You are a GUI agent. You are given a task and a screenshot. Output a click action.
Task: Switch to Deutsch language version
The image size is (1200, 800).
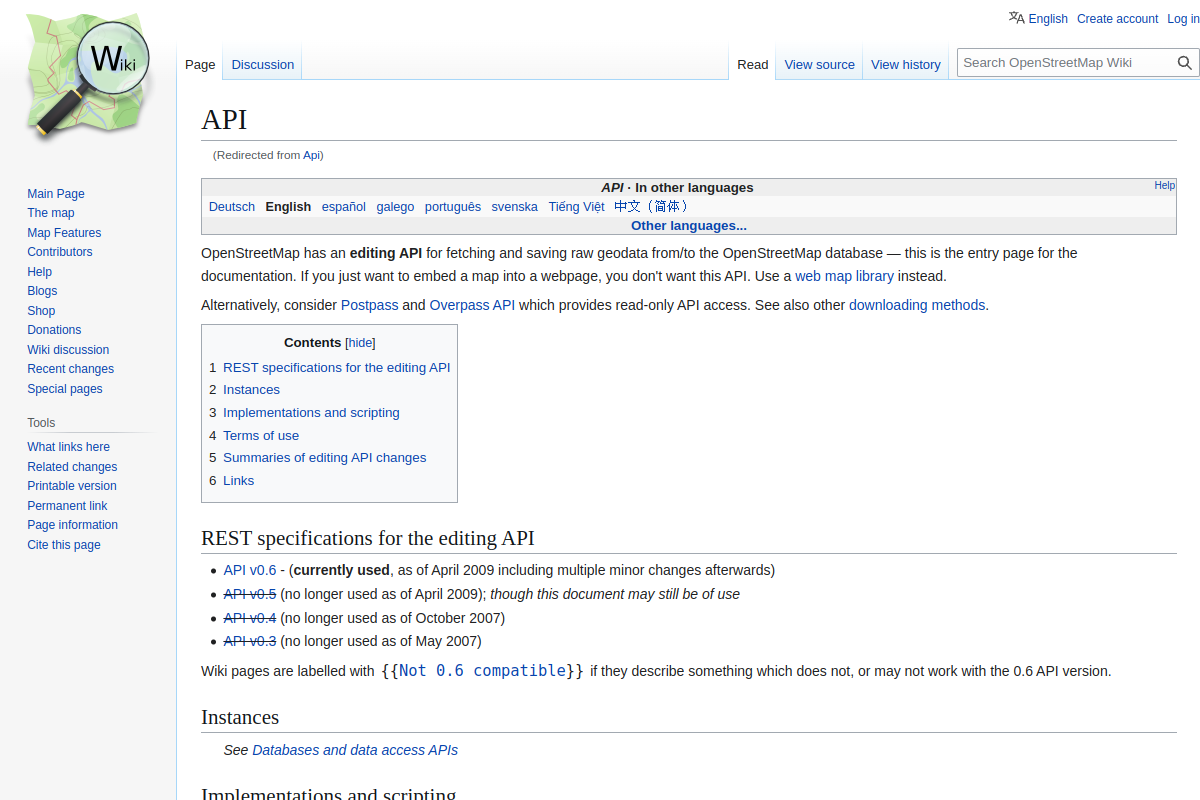tap(232, 207)
